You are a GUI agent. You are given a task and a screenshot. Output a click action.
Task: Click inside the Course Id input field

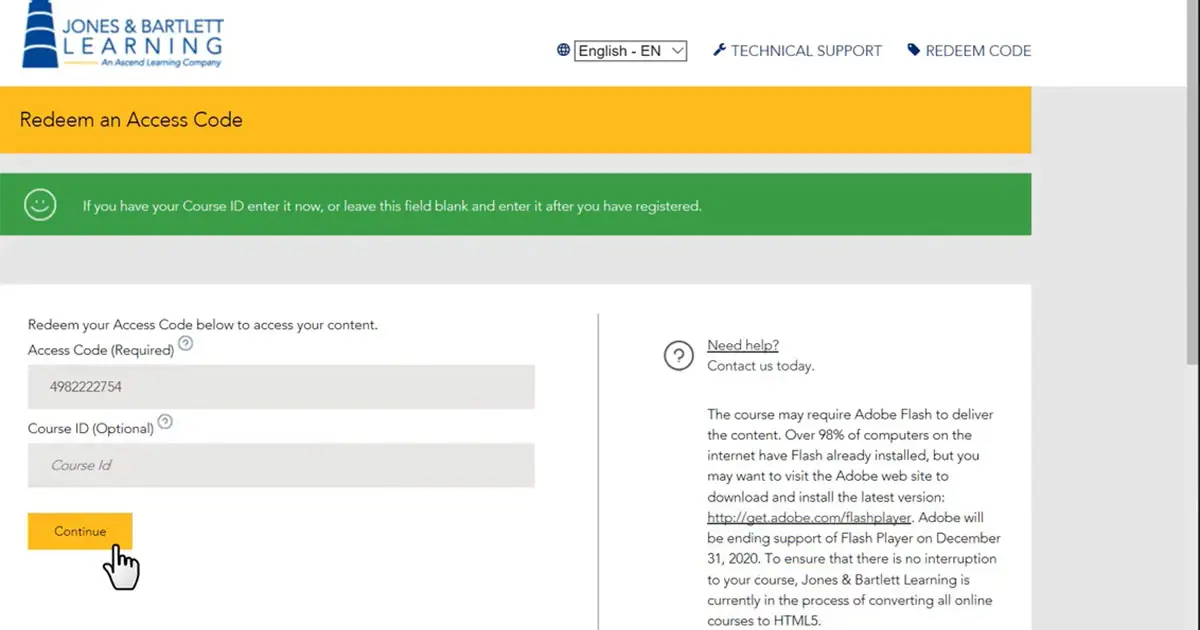click(x=280, y=465)
